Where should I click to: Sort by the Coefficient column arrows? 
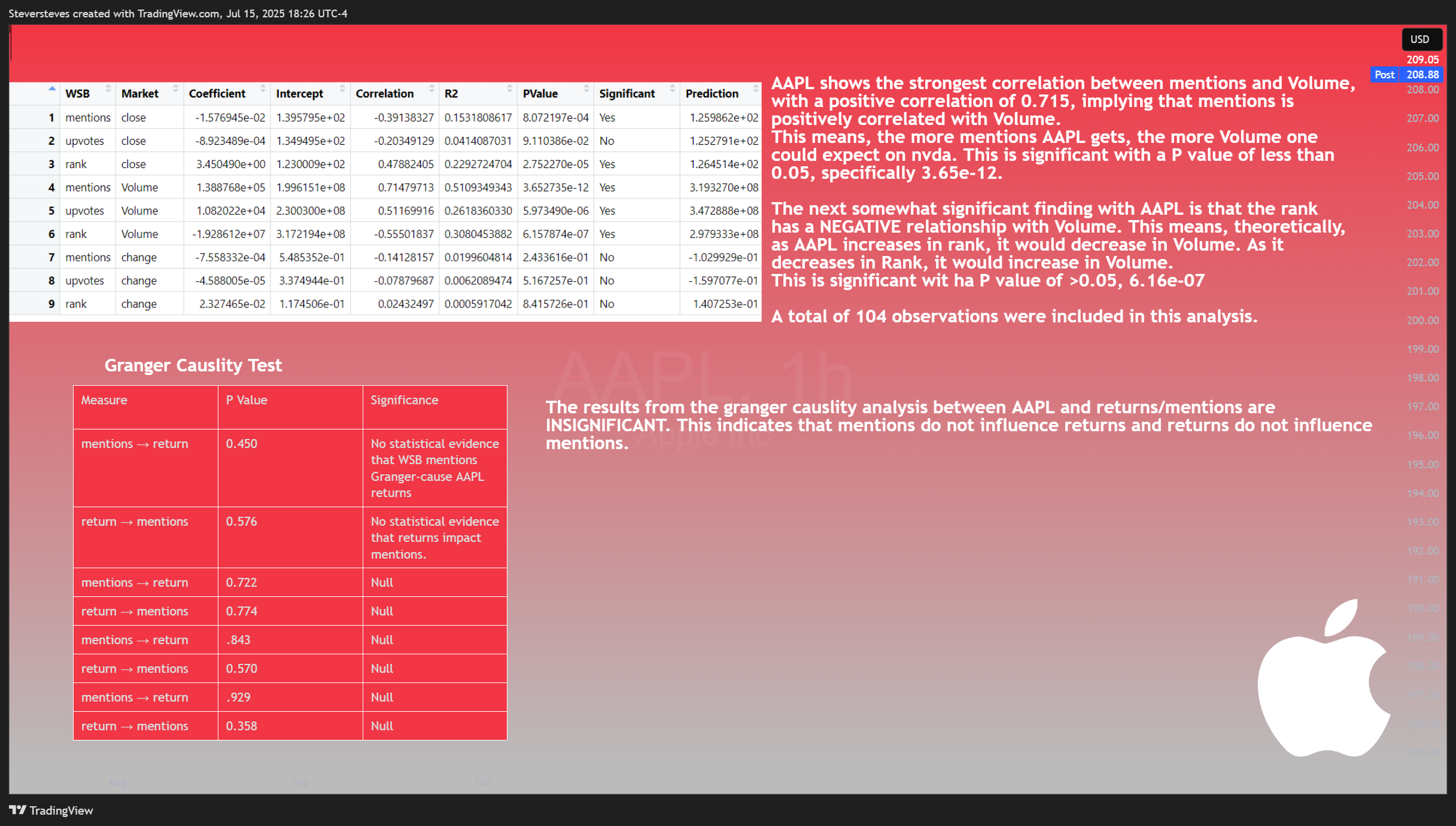pos(263,89)
